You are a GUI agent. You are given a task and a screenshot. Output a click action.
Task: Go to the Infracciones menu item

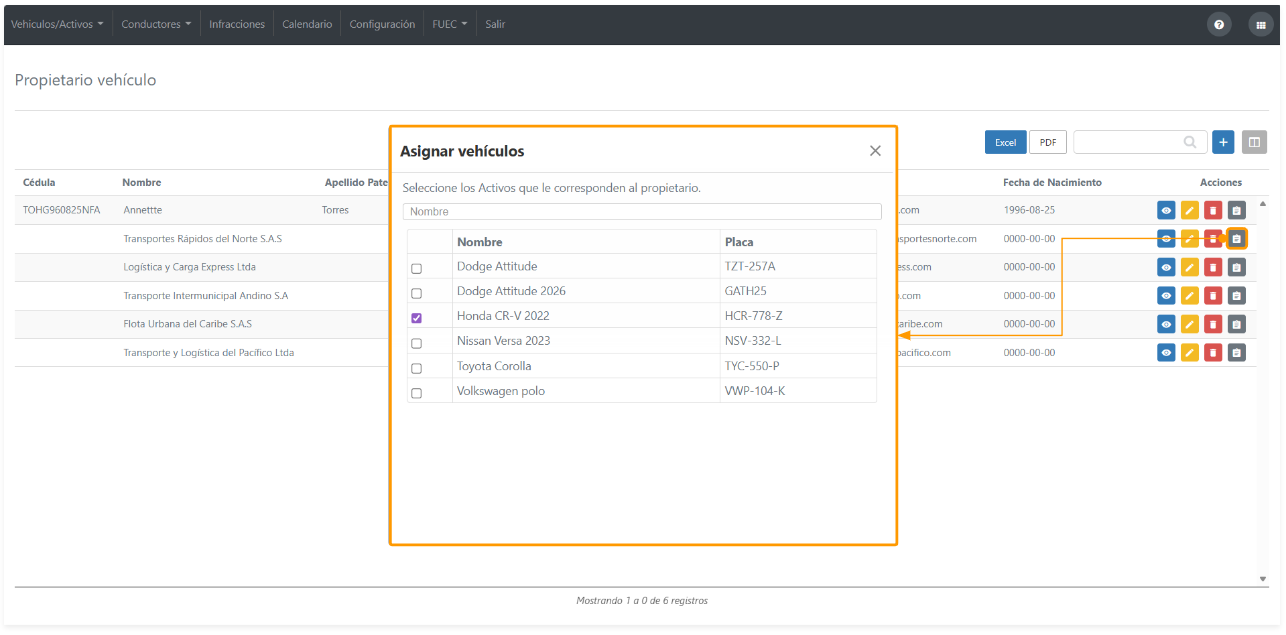pyautogui.click(x=237, y=24)
